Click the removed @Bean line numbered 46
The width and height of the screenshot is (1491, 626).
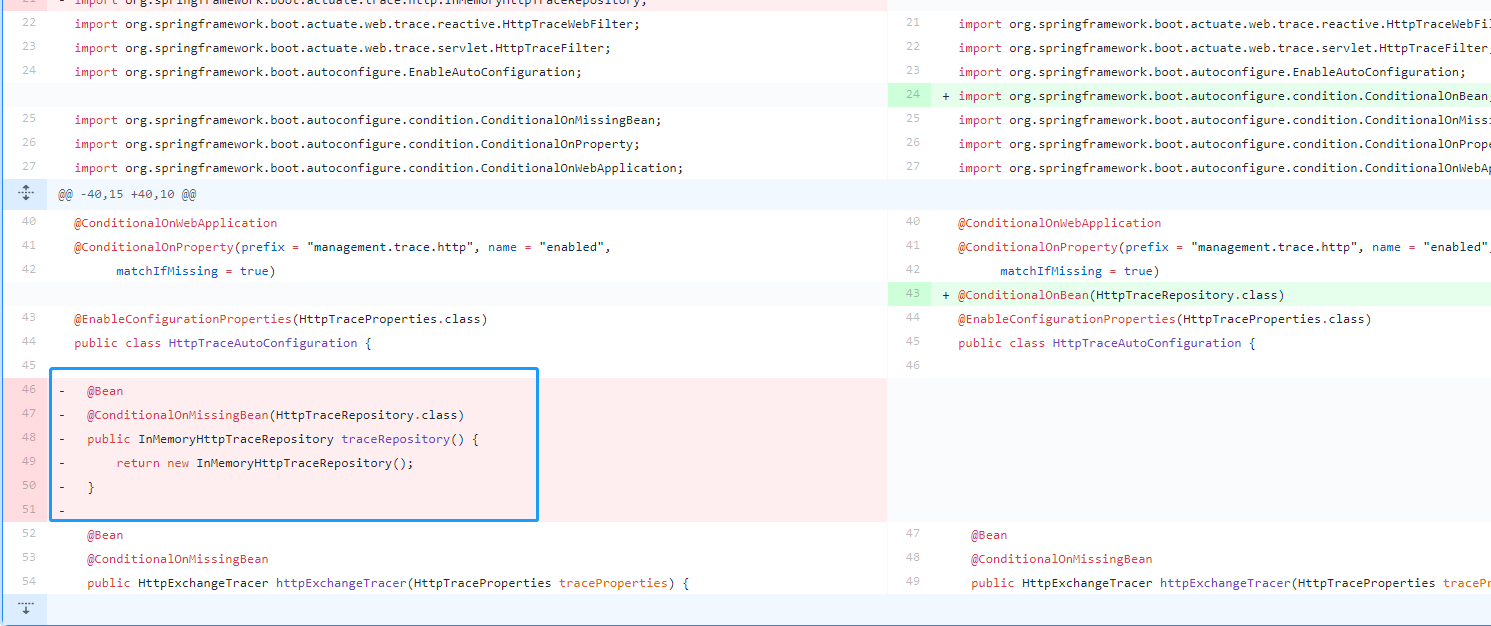click(x=105, y=391)
